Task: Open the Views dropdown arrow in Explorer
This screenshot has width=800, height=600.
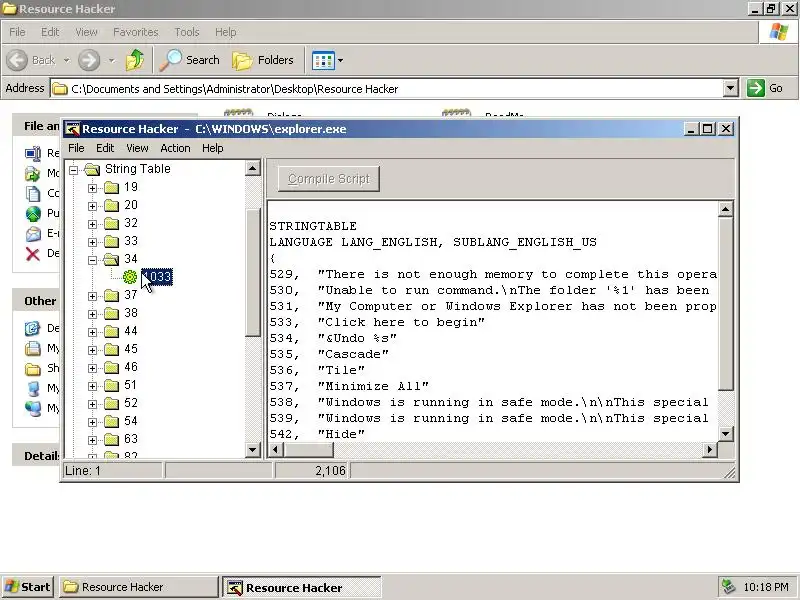Action: [x=340, y=61]
